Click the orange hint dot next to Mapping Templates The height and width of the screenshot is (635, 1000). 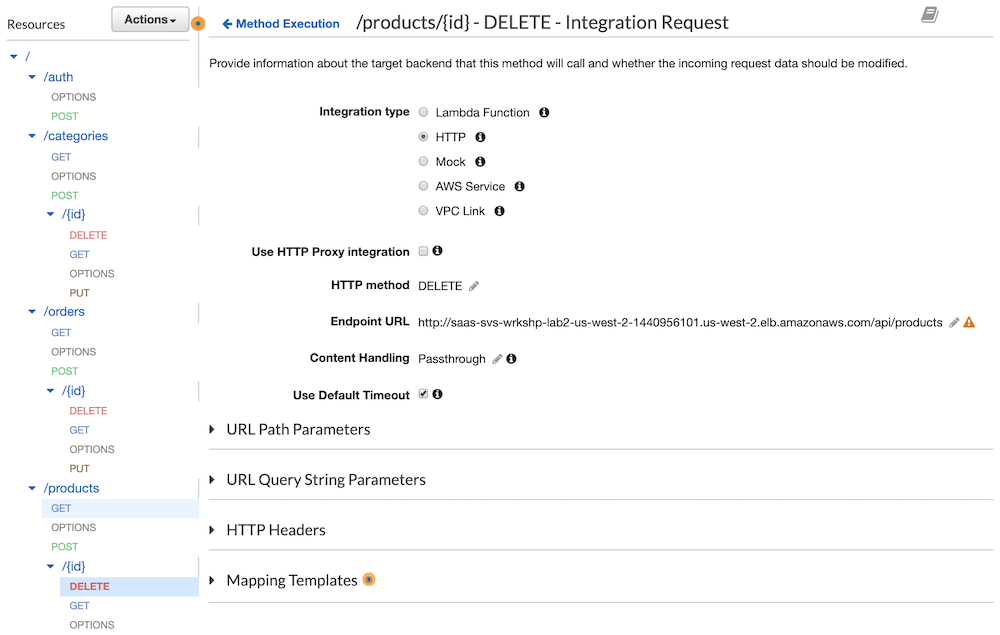369,579
